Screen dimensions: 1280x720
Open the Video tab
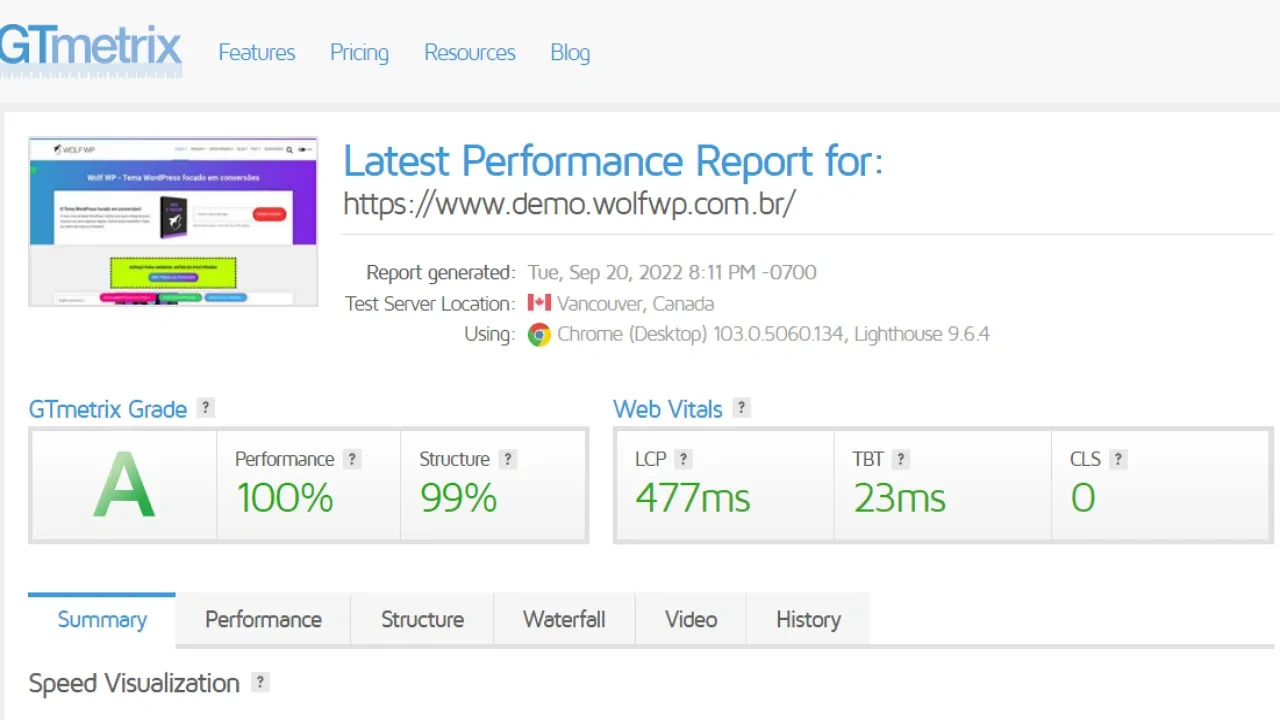coord(691,620)
